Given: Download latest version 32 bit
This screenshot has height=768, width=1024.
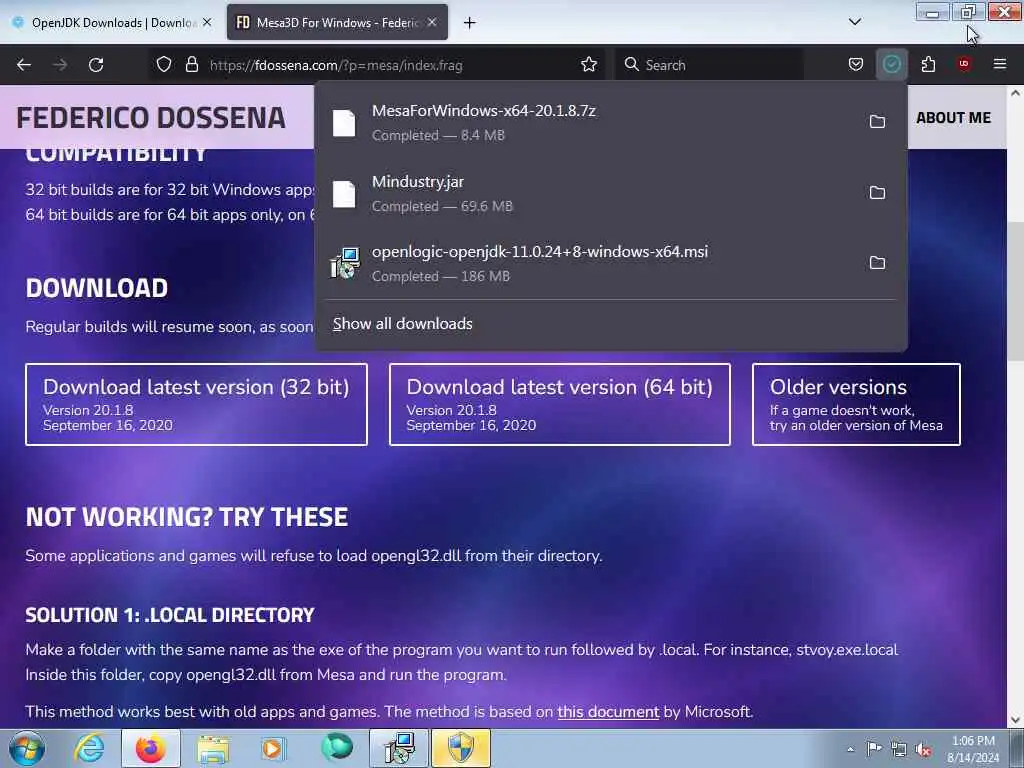Looking at the screenshot, I should [x=197, y=404].
